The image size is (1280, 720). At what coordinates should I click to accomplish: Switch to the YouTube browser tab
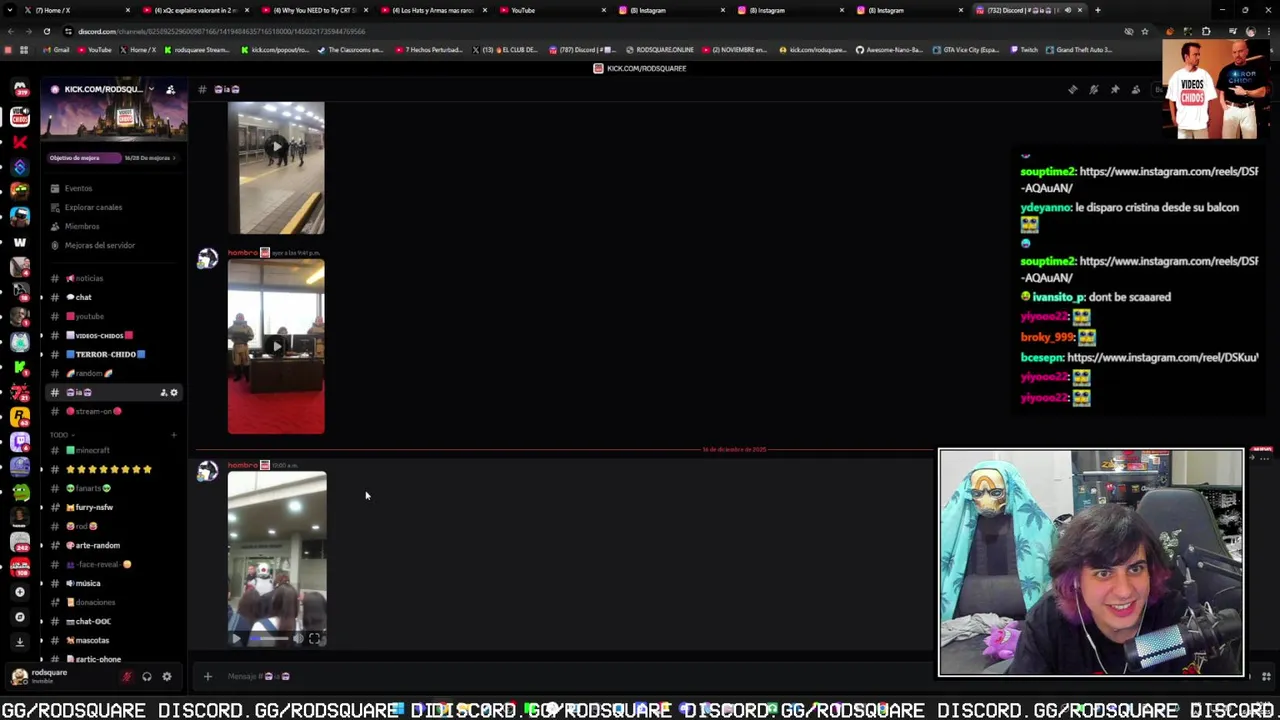click(552, 10)
